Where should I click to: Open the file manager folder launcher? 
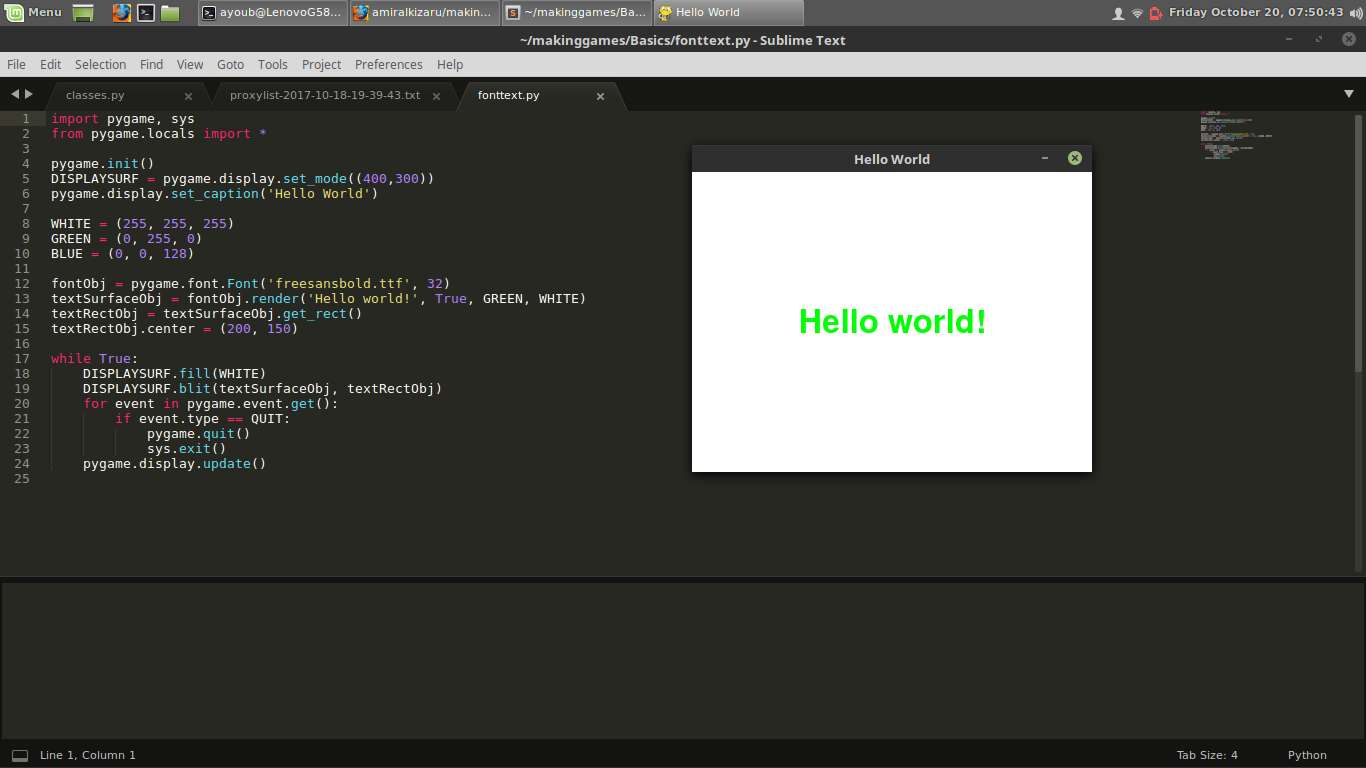(x=170, y=13)
